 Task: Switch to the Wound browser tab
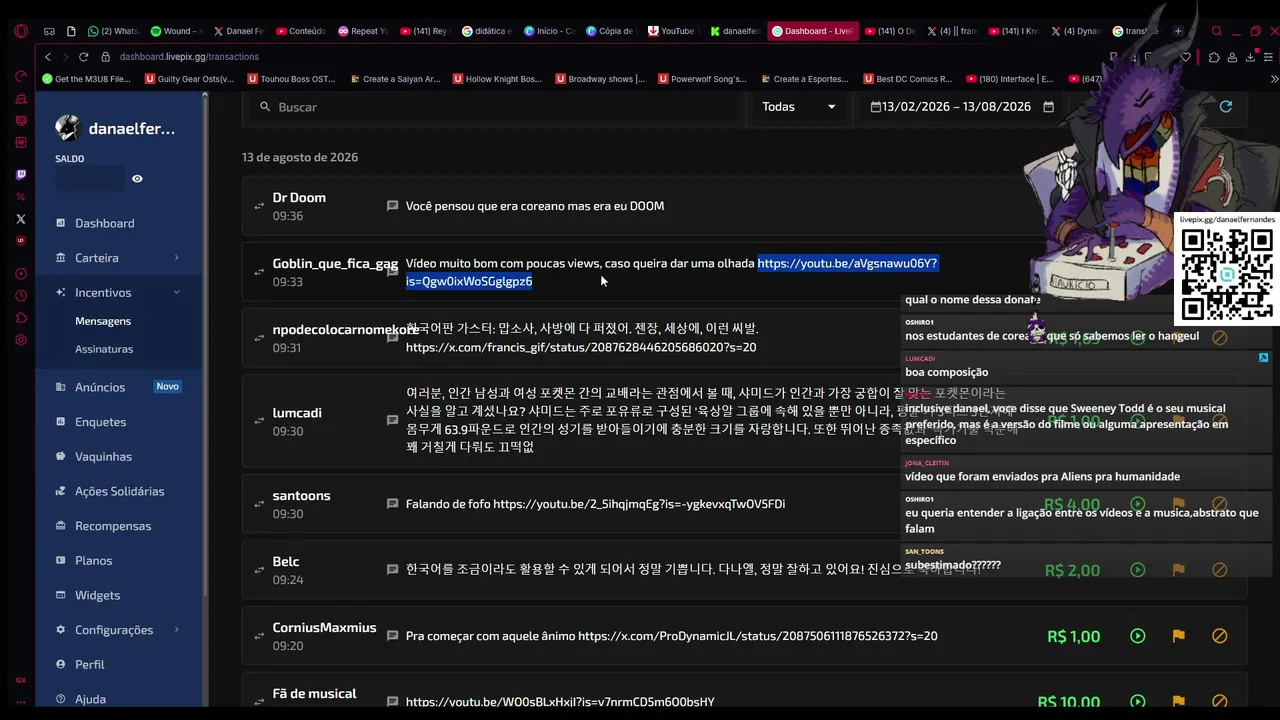tap(176, 31)
